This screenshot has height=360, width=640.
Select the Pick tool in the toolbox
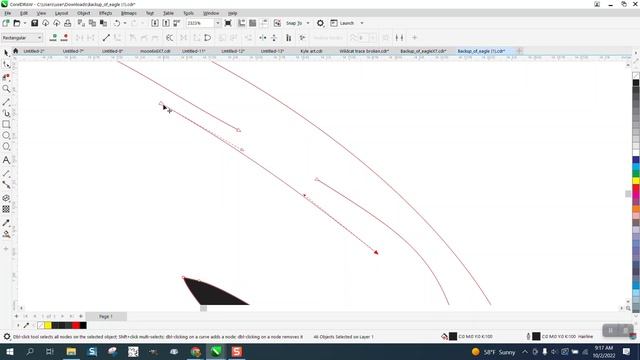pyautogui.click(x=6, y=53)
